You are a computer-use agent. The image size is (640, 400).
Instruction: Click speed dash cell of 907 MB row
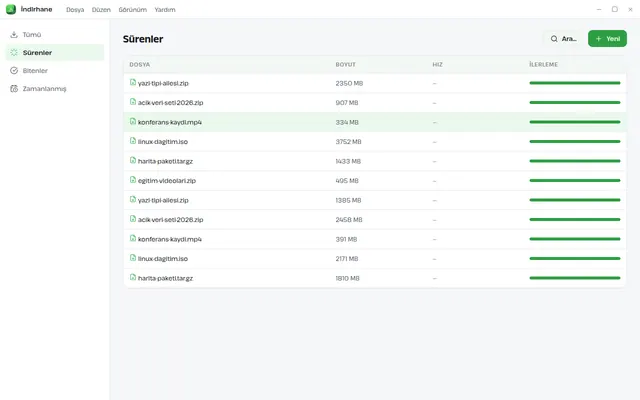tap(435, 103)
